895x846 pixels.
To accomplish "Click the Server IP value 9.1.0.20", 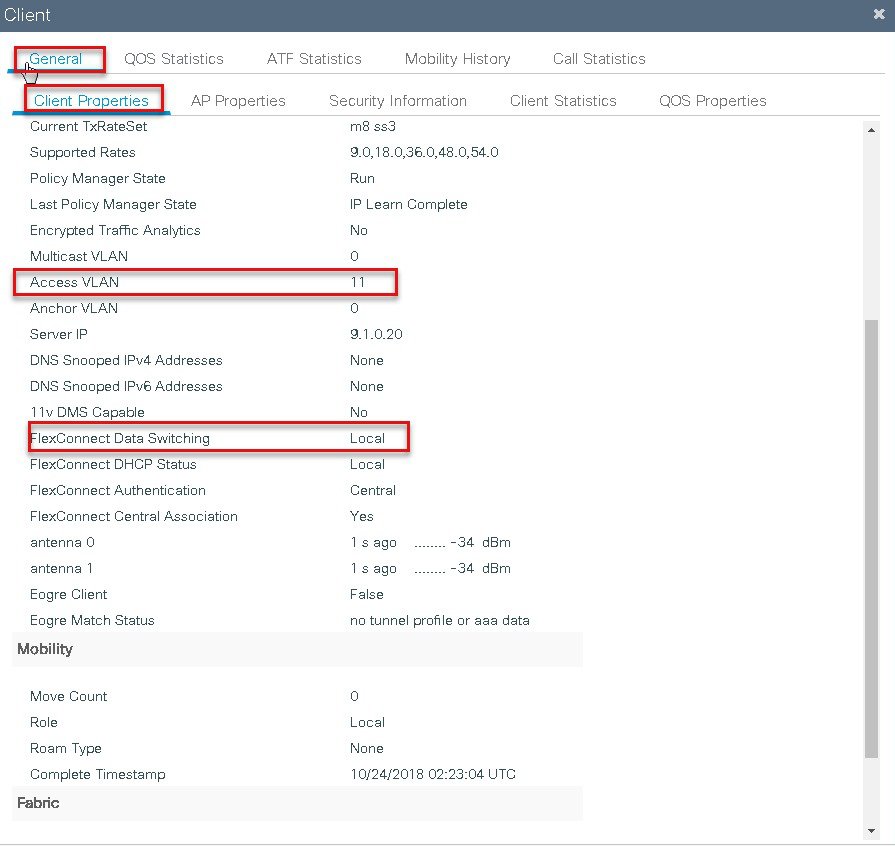I will 376,334.
